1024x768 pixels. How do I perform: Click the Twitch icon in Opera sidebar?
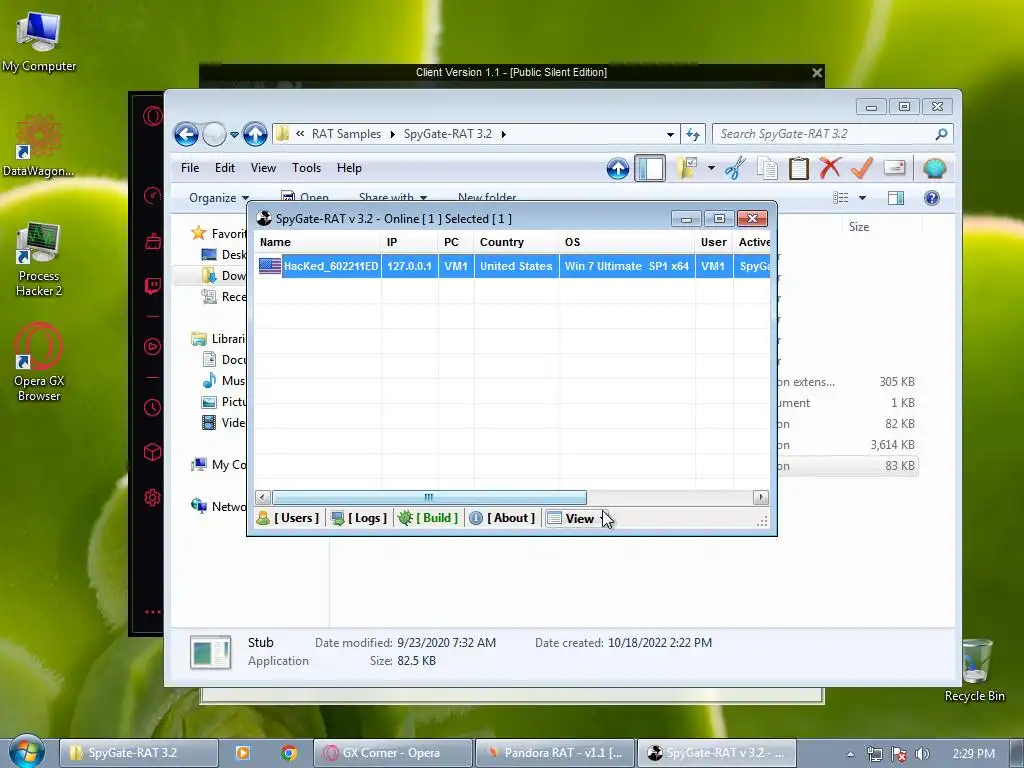152,286
